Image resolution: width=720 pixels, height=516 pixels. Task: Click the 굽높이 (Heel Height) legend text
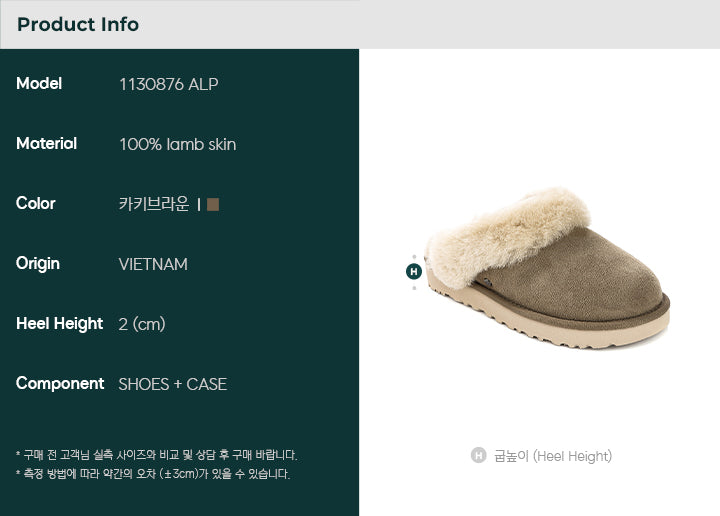(553, 456)
